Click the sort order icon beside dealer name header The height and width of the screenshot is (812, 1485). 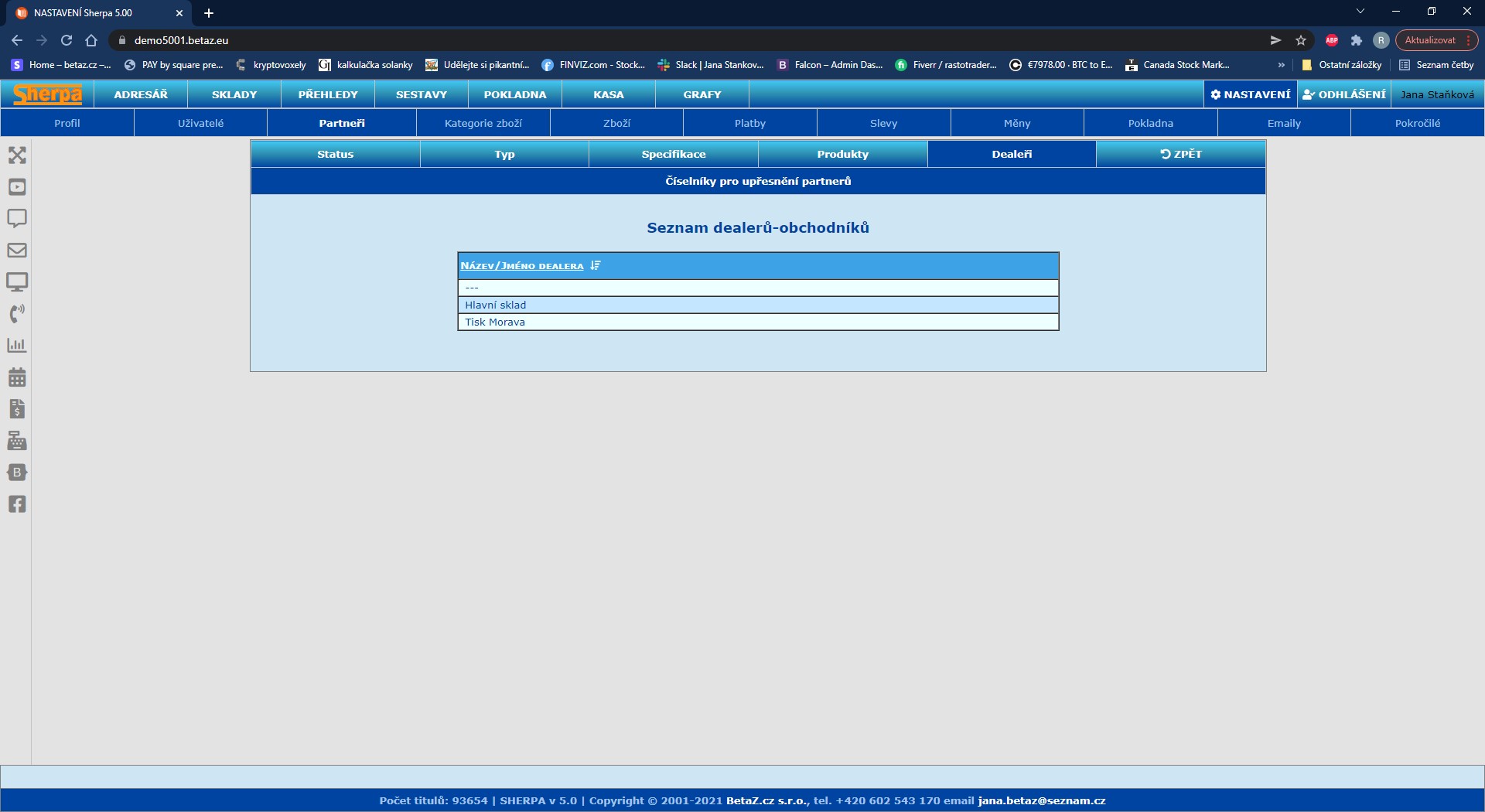pyautogui.click(x=595, y=265)
